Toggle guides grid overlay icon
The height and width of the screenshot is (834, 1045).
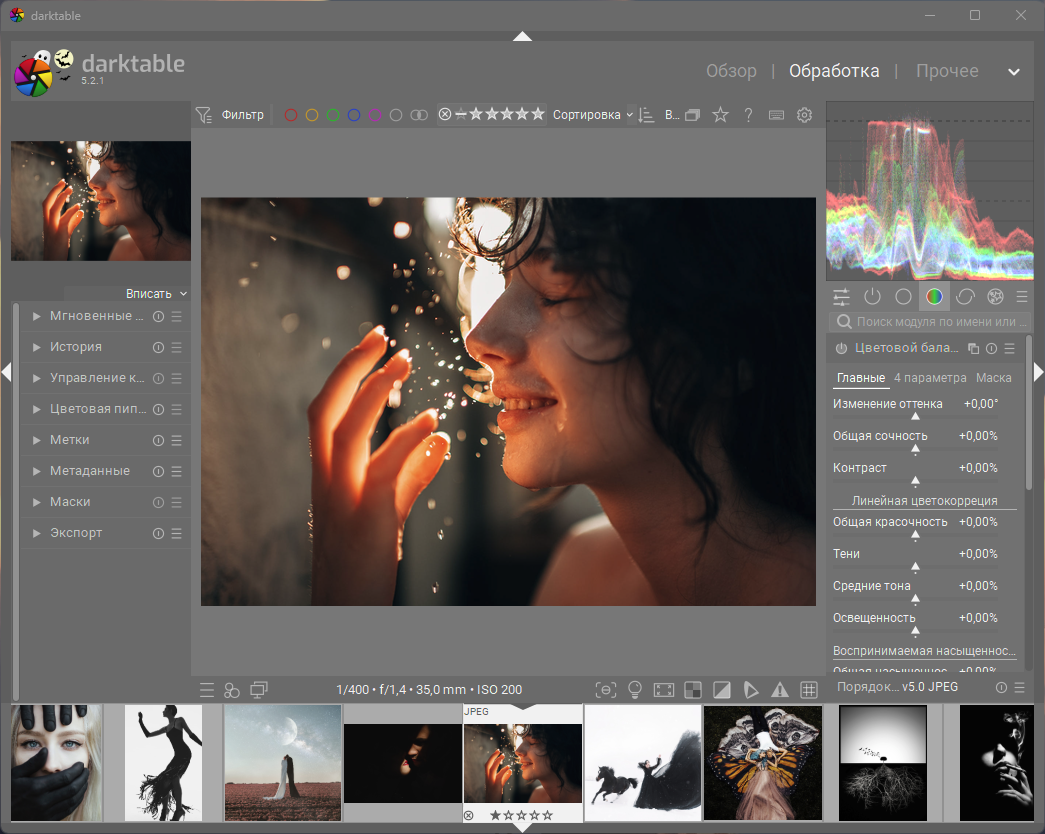(809, 689)
